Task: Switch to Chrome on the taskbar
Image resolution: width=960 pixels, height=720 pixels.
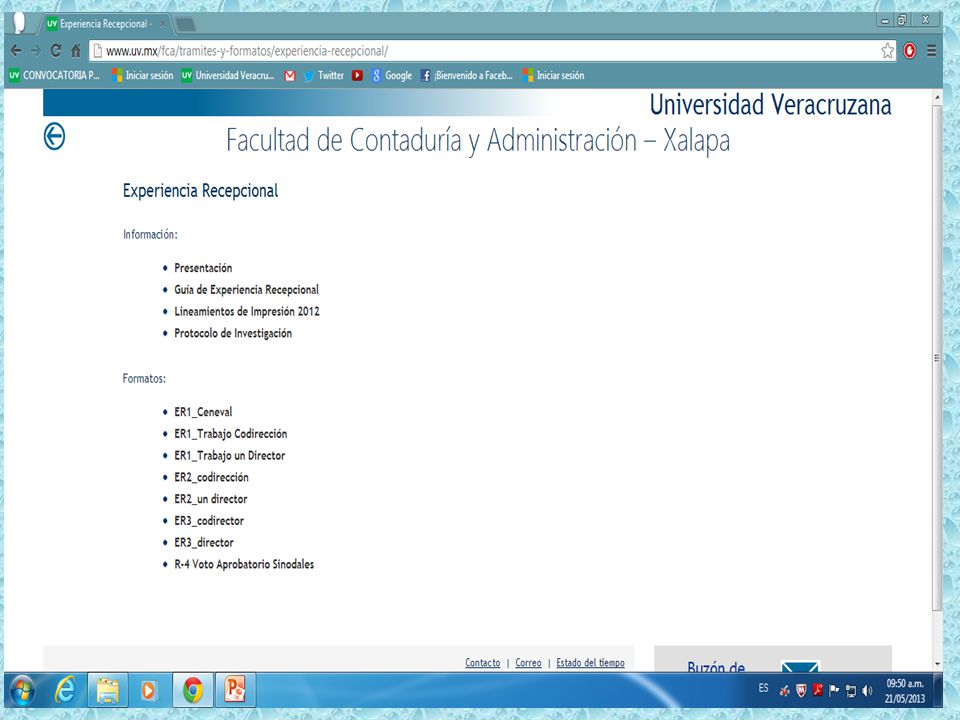Action: (193, 691)
